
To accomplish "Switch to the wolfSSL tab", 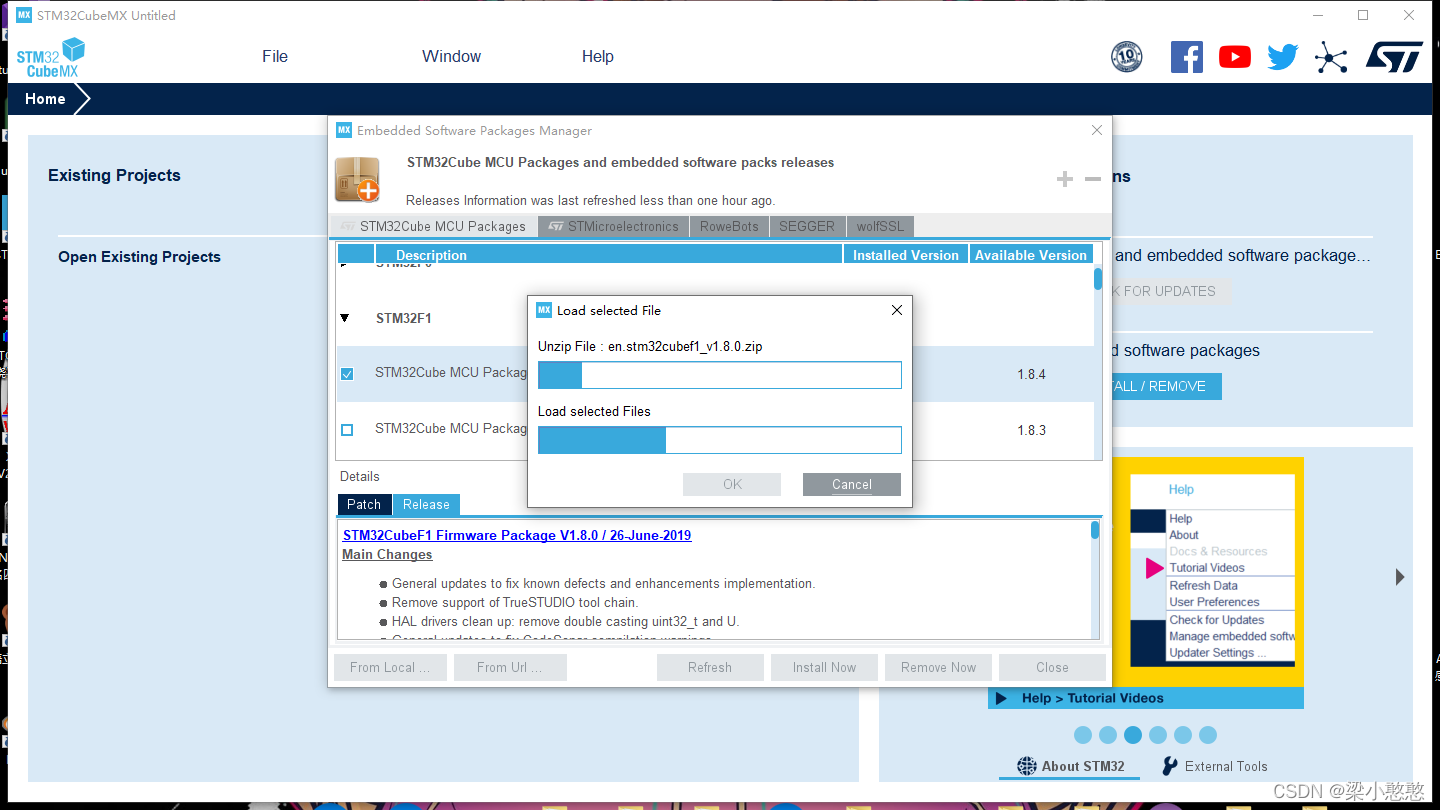I will pyautogui.click(x=880, y=226).
